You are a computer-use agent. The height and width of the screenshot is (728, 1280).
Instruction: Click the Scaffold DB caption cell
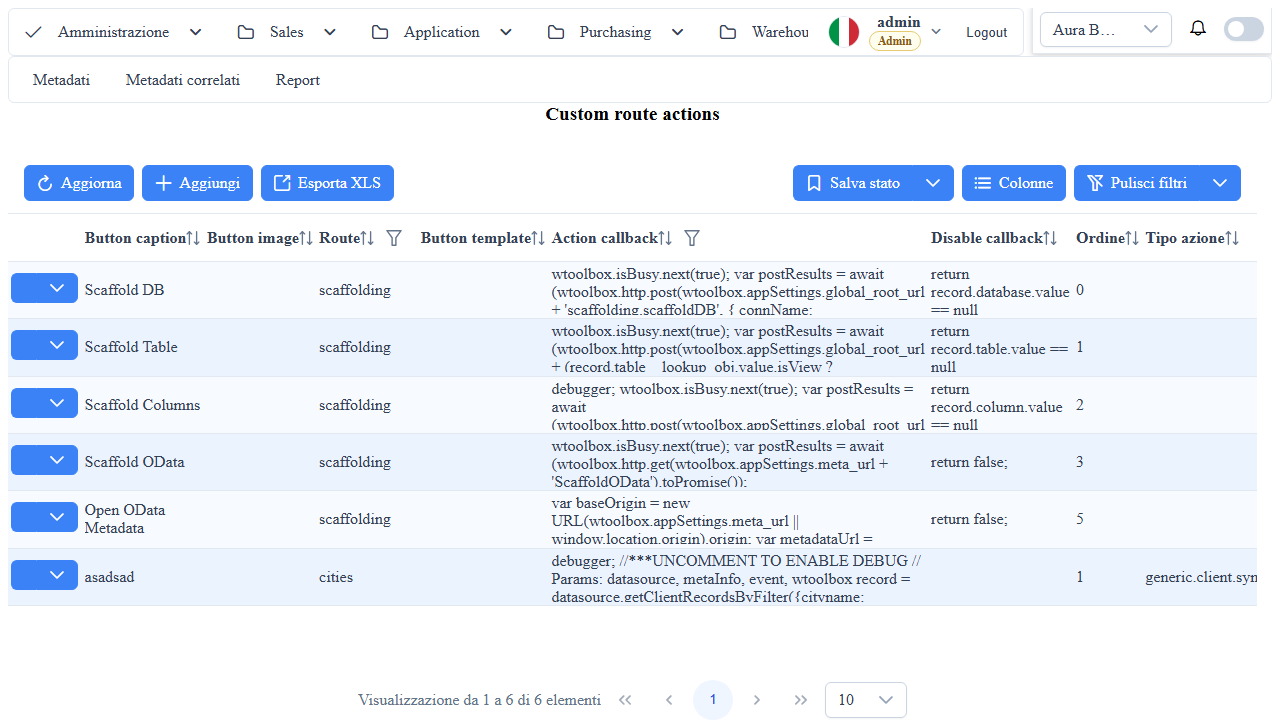(124, 290)
